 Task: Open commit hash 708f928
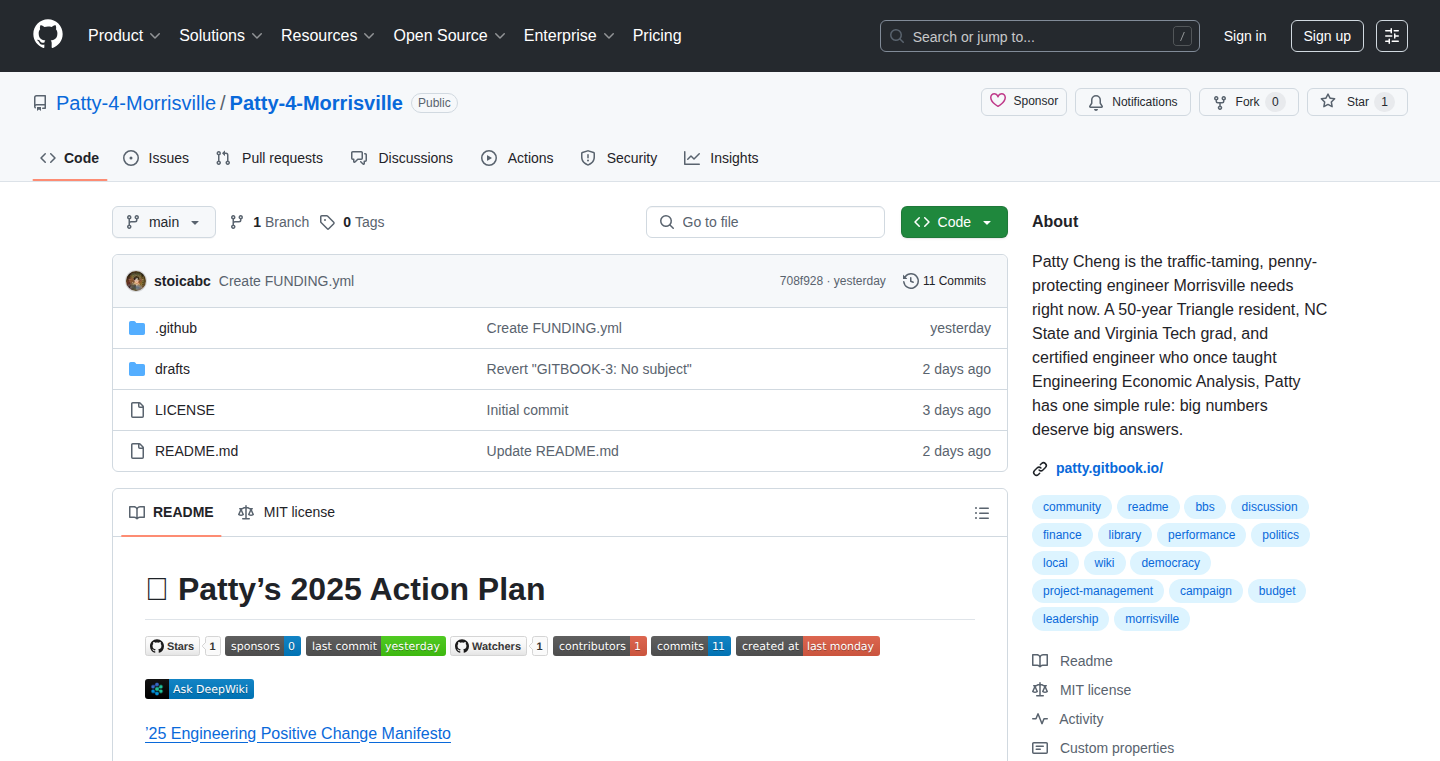click(x=801, y=281)
